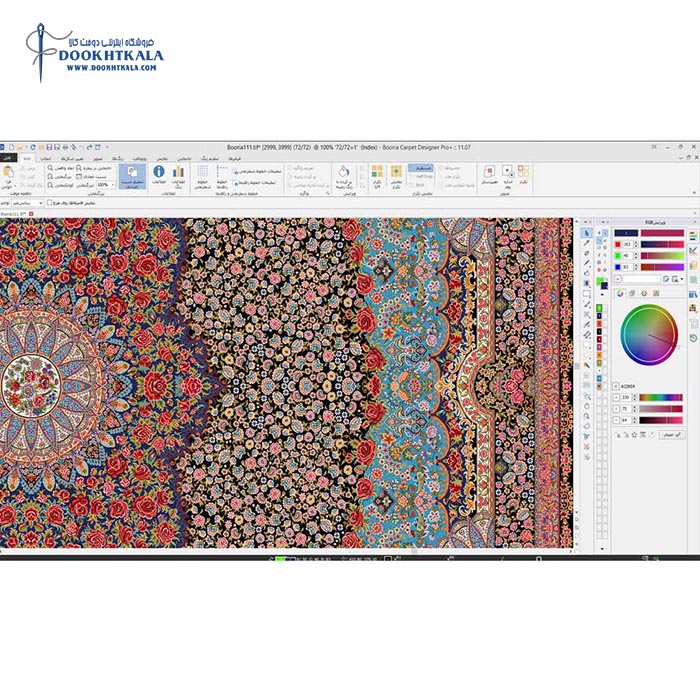This screenshot has width=700, height=700.
Task: Select the hand pan tool in toolbox
Action: point(587,406)
